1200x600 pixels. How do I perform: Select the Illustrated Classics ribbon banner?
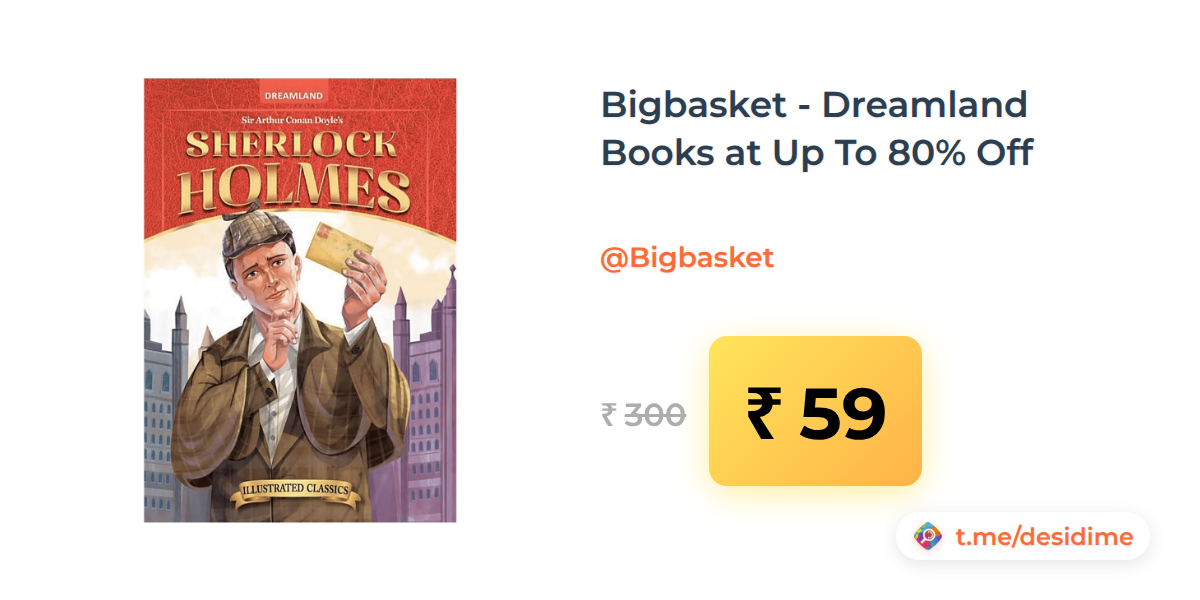[x=295, y=490]
